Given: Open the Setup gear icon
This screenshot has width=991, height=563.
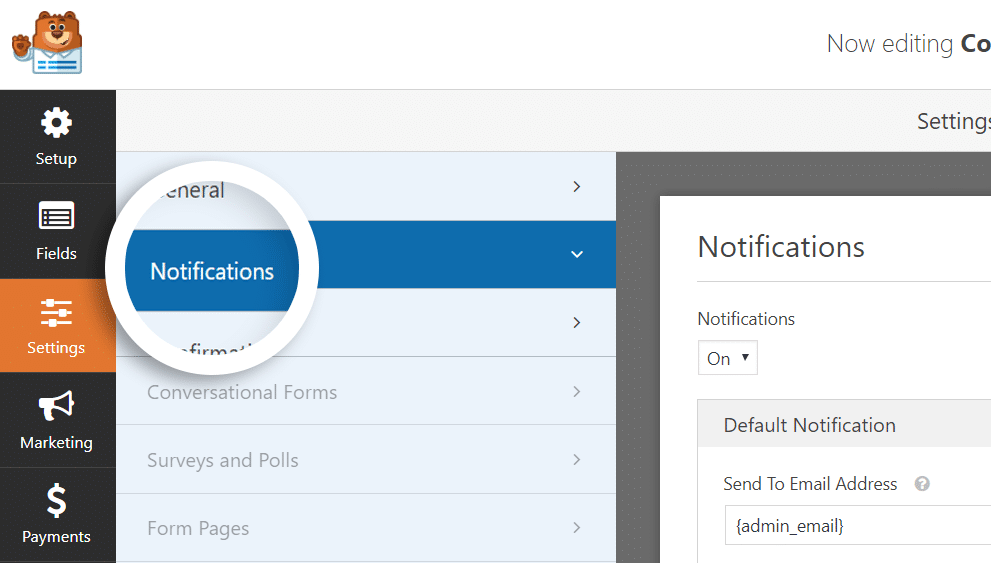Looking at the screenshot, I should (56, 123).
